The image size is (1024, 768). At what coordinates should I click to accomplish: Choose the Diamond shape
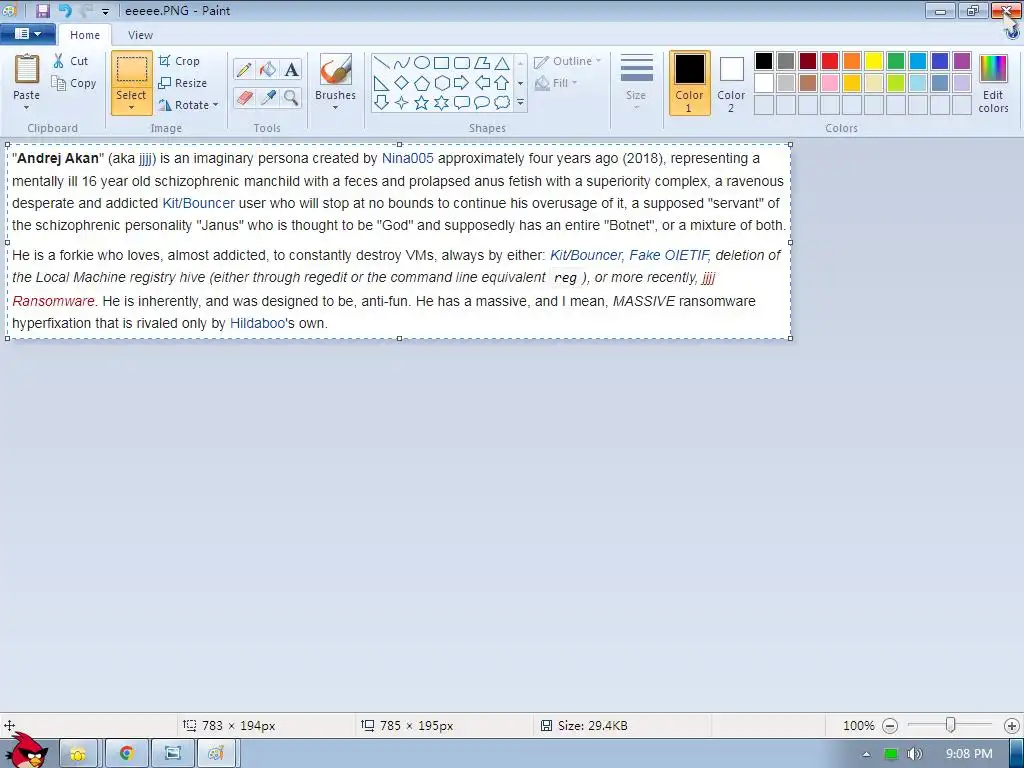tap(402, 83)
